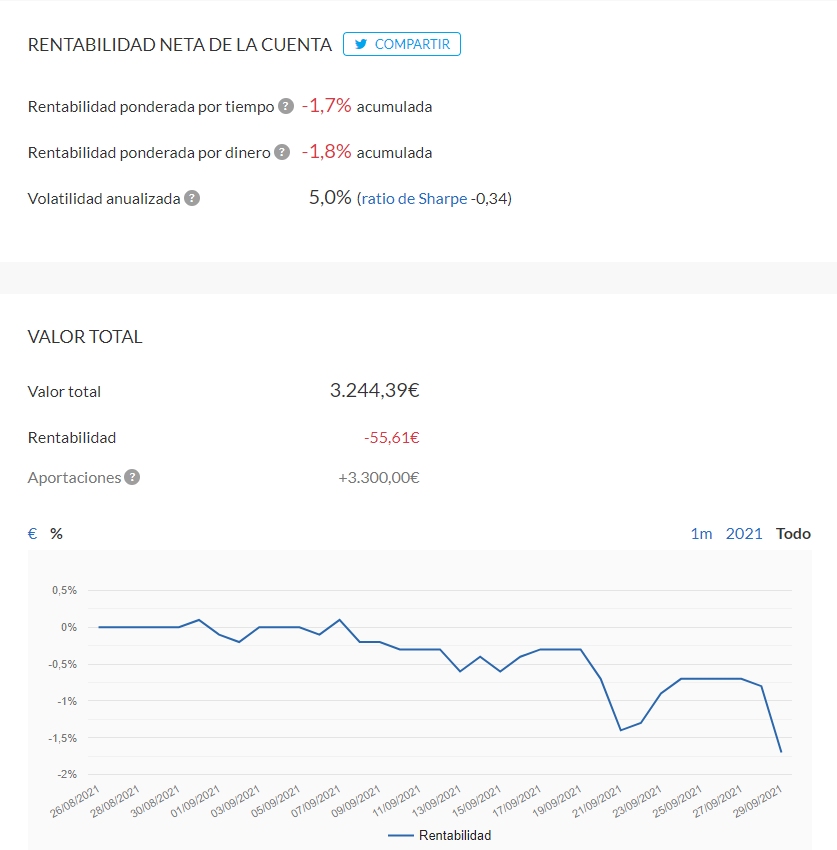Click chart line's lowest point on 29/09/2021

point(781,751)
